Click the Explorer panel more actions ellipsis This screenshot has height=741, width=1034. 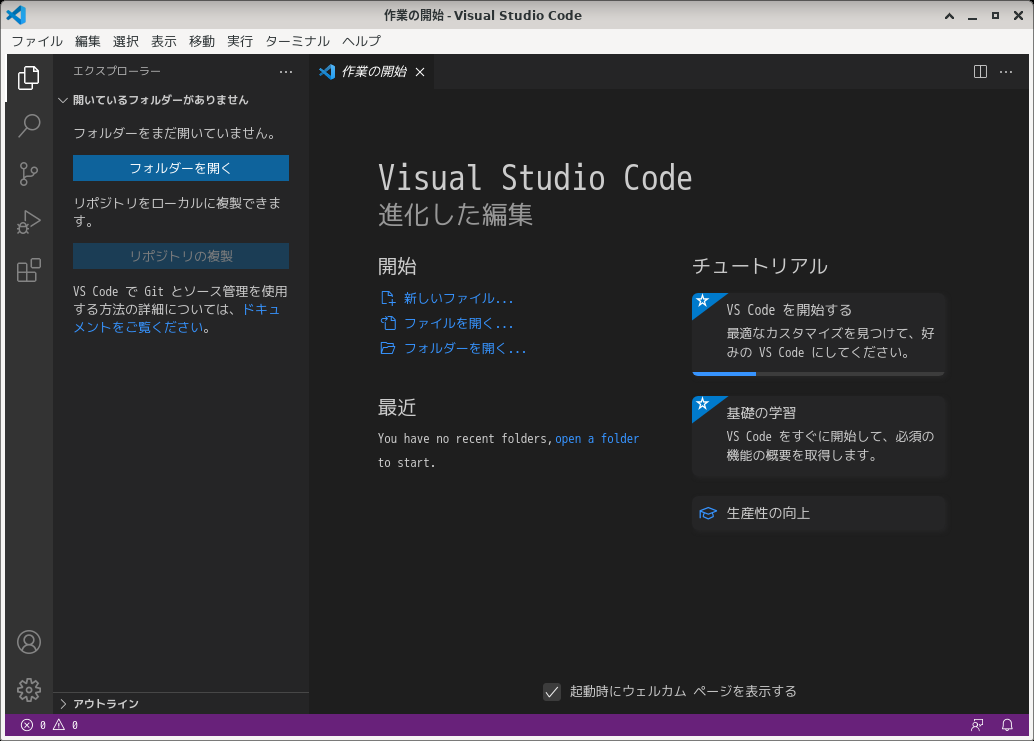[286, 72]
